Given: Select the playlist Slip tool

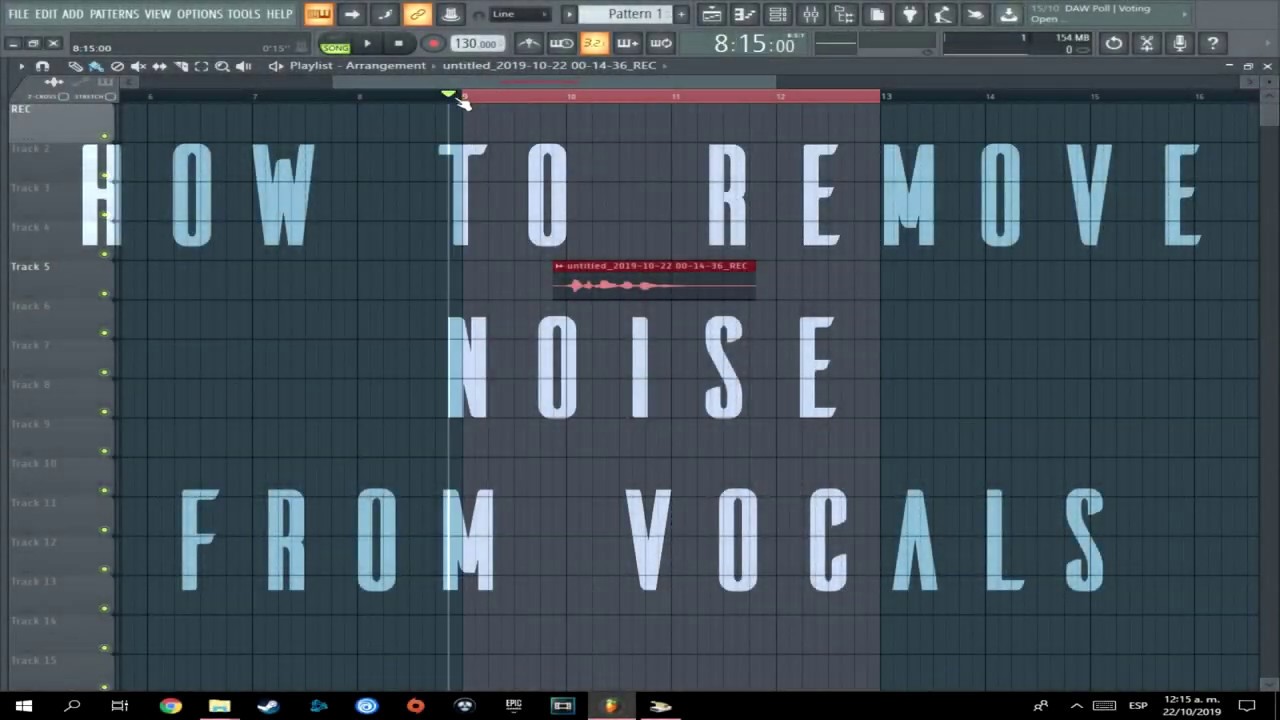Looking at the screenshot, I should 159,66.
